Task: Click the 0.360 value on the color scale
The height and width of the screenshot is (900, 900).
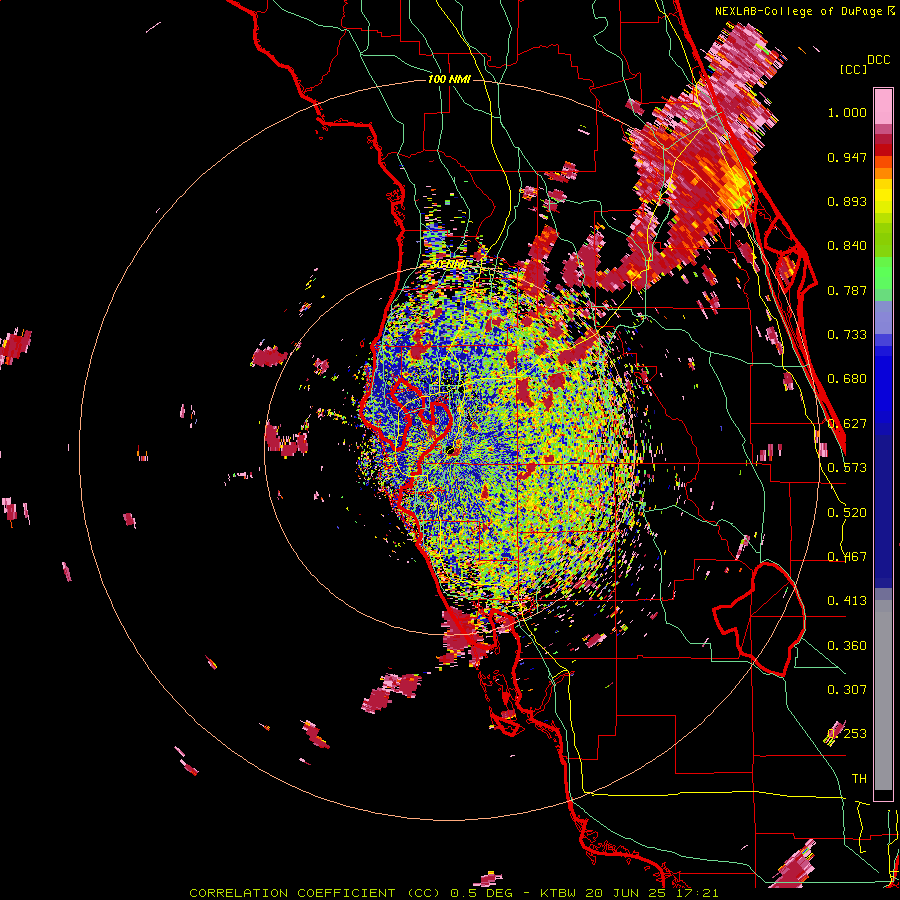Action: coord(847,646)
